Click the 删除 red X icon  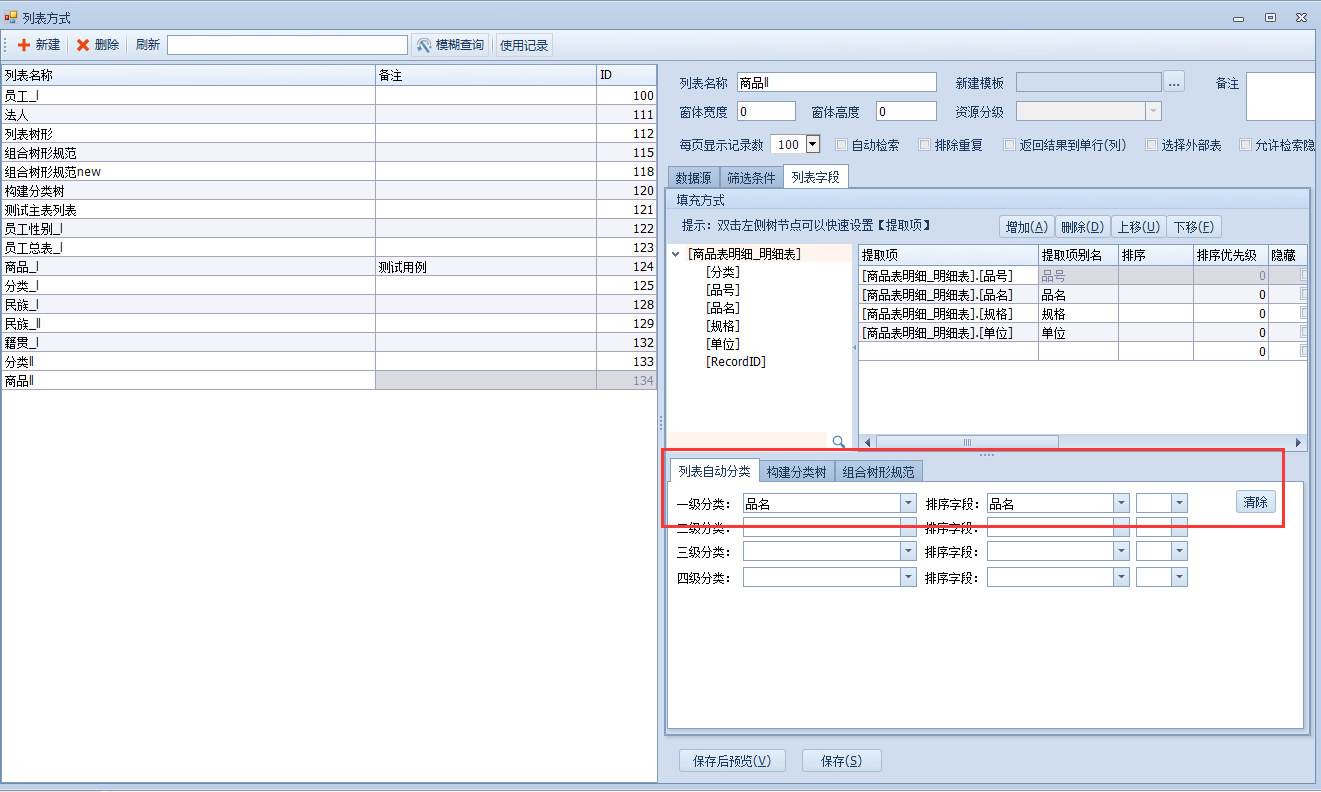pos(83,45)
